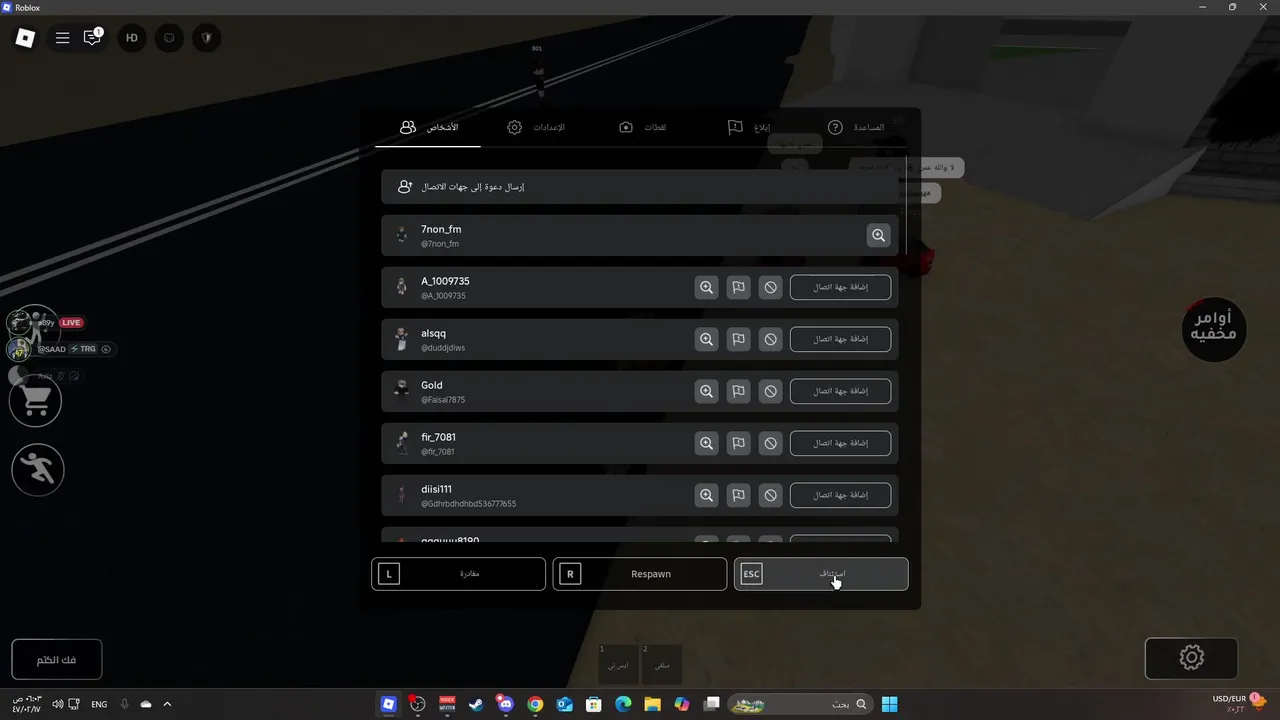Inspect Gold using the magnifier icon

[x=706, y=391]
